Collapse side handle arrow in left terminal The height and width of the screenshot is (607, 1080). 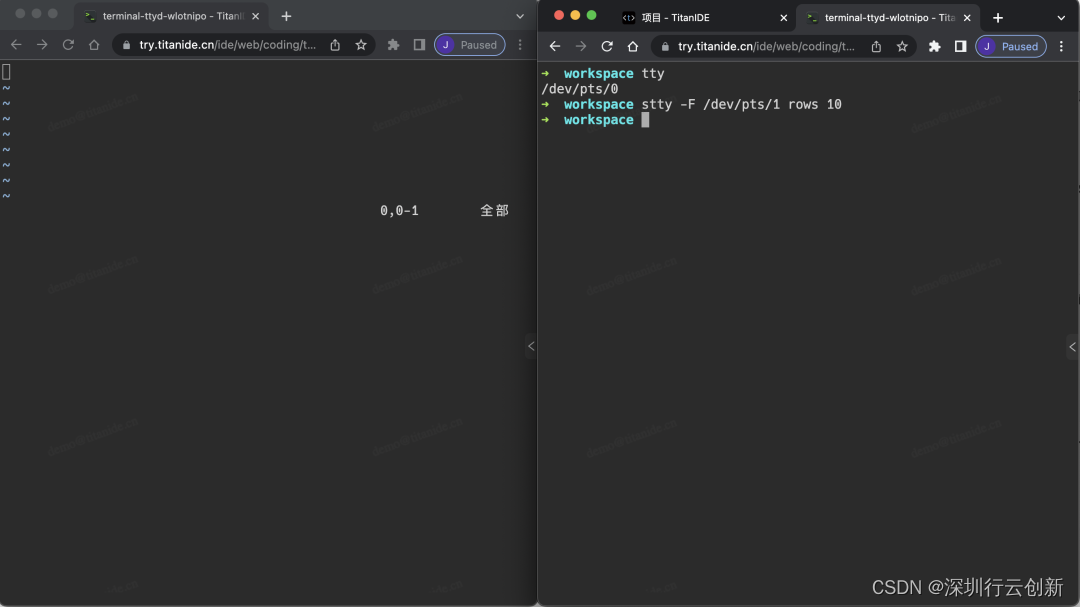[531, 346]
